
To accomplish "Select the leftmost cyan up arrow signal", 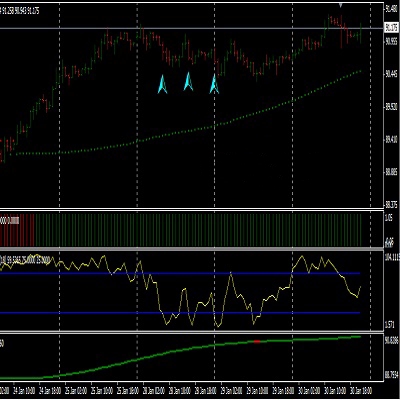I will click(x=162, y=84).
